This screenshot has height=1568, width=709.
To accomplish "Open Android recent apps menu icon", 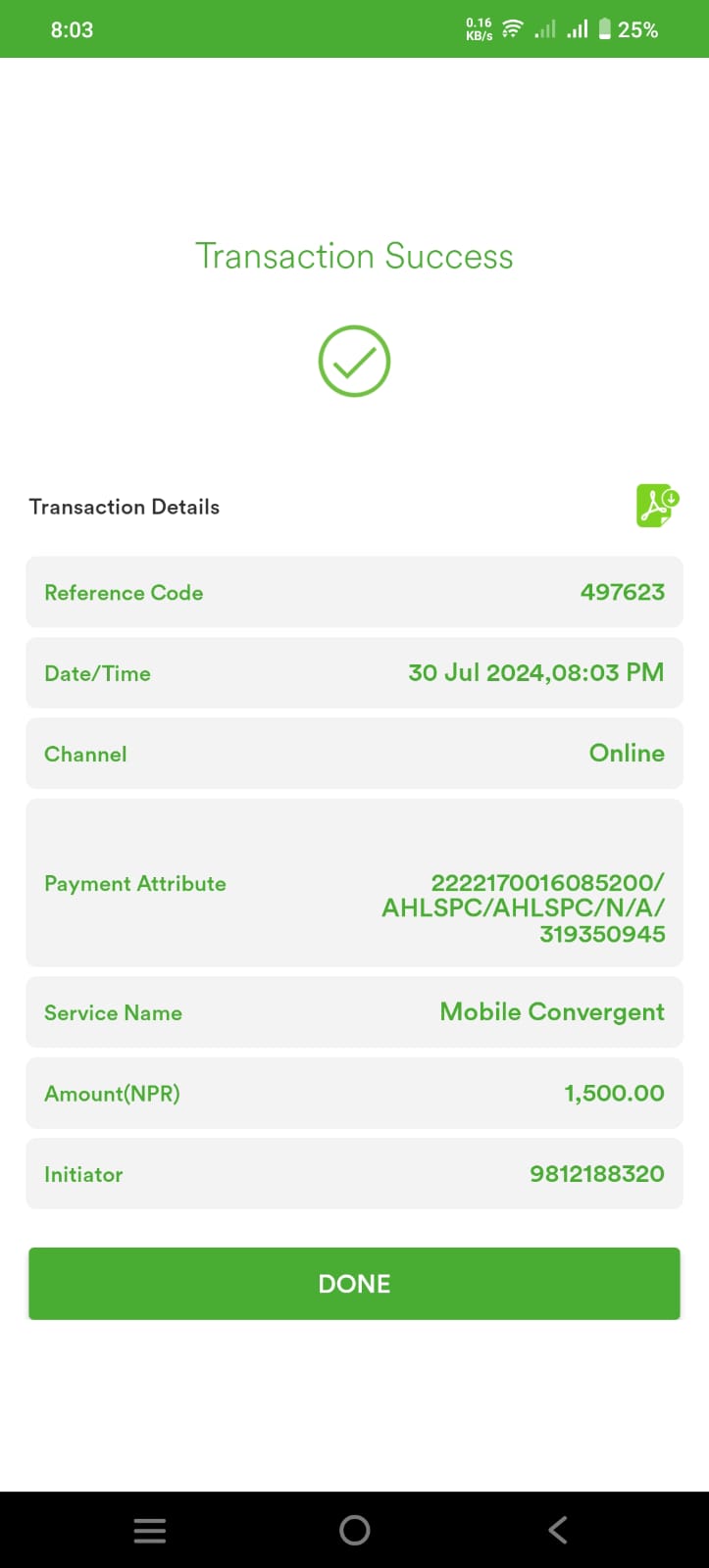I will coord(149,1530).
